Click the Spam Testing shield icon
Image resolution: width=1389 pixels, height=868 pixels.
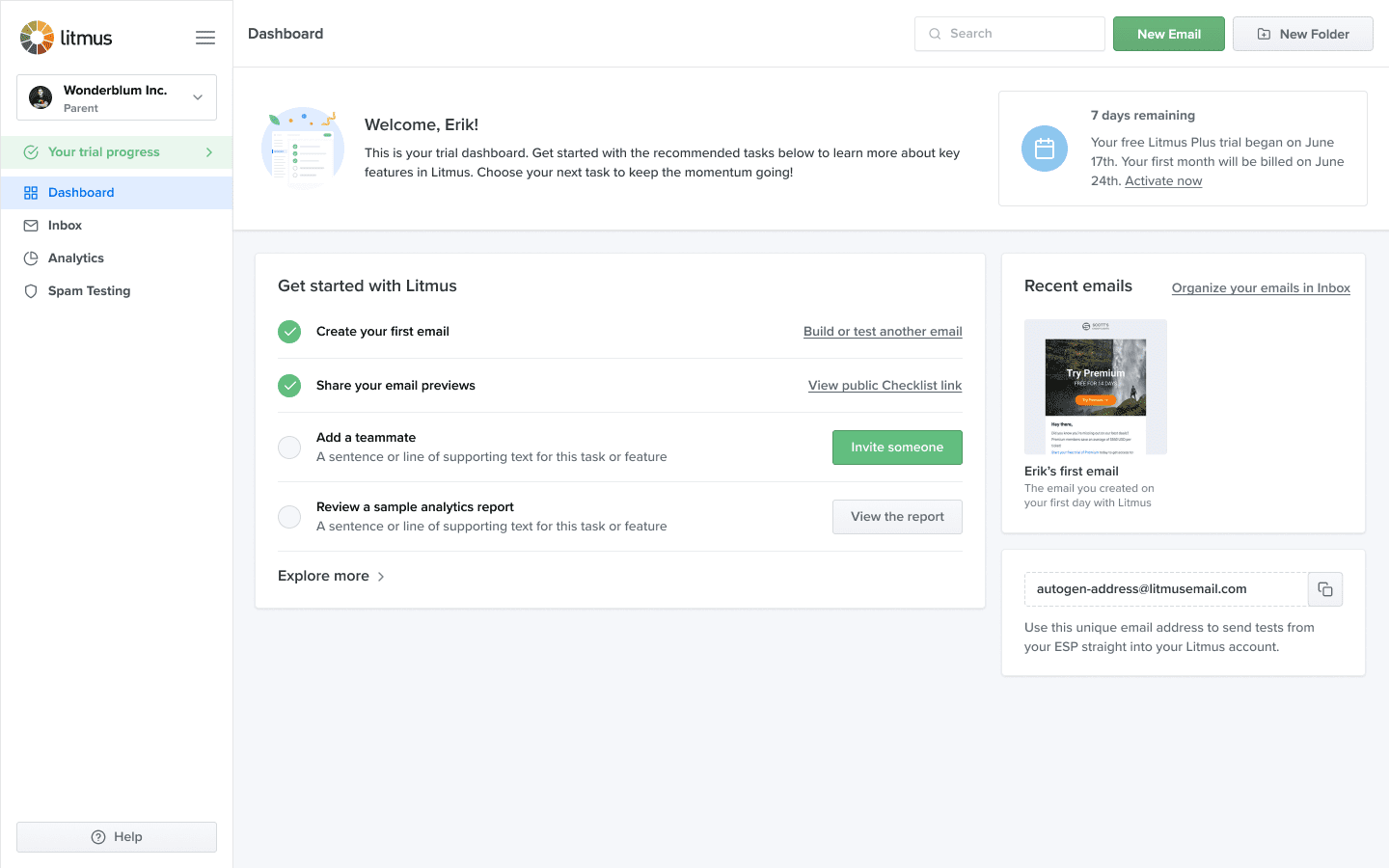[31, 291]
